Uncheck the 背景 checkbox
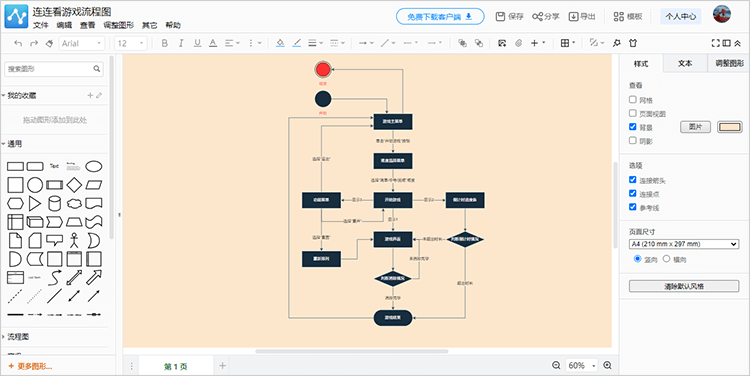Viewport: 750px width, 376px height. pos(632,127)
